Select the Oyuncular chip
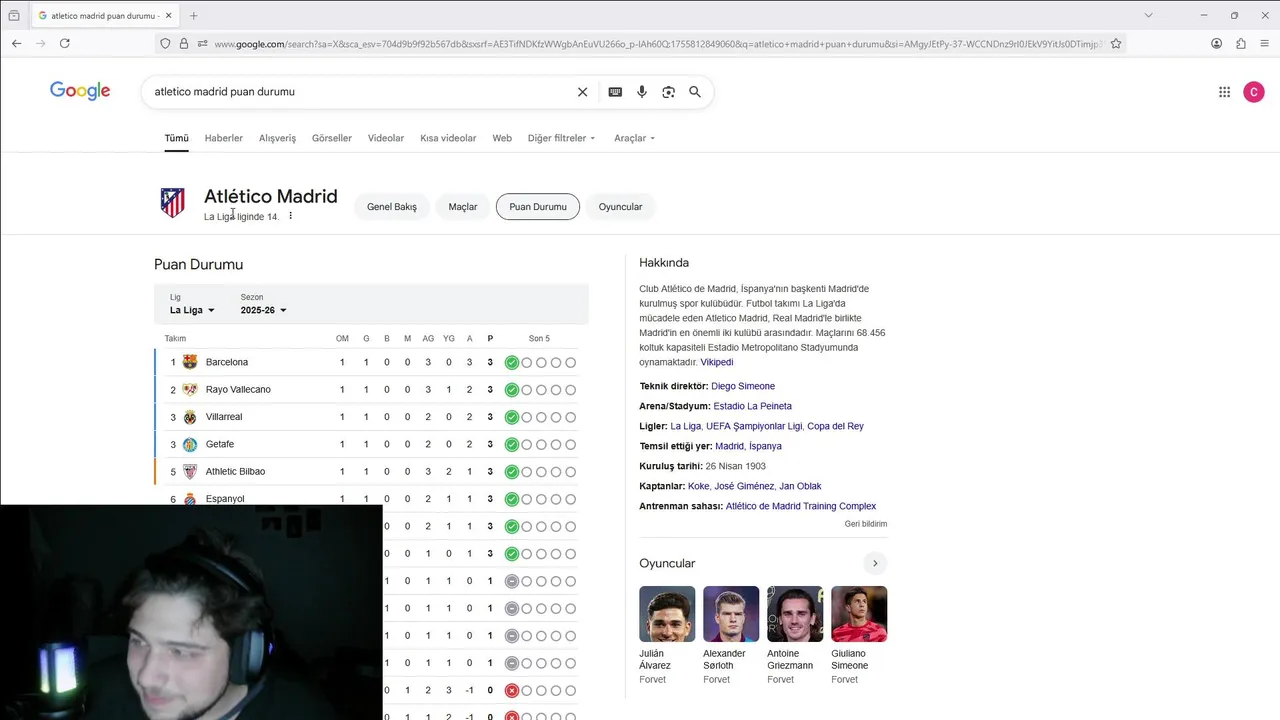This screenshot has width=1280, height=720. click(620, 207)
